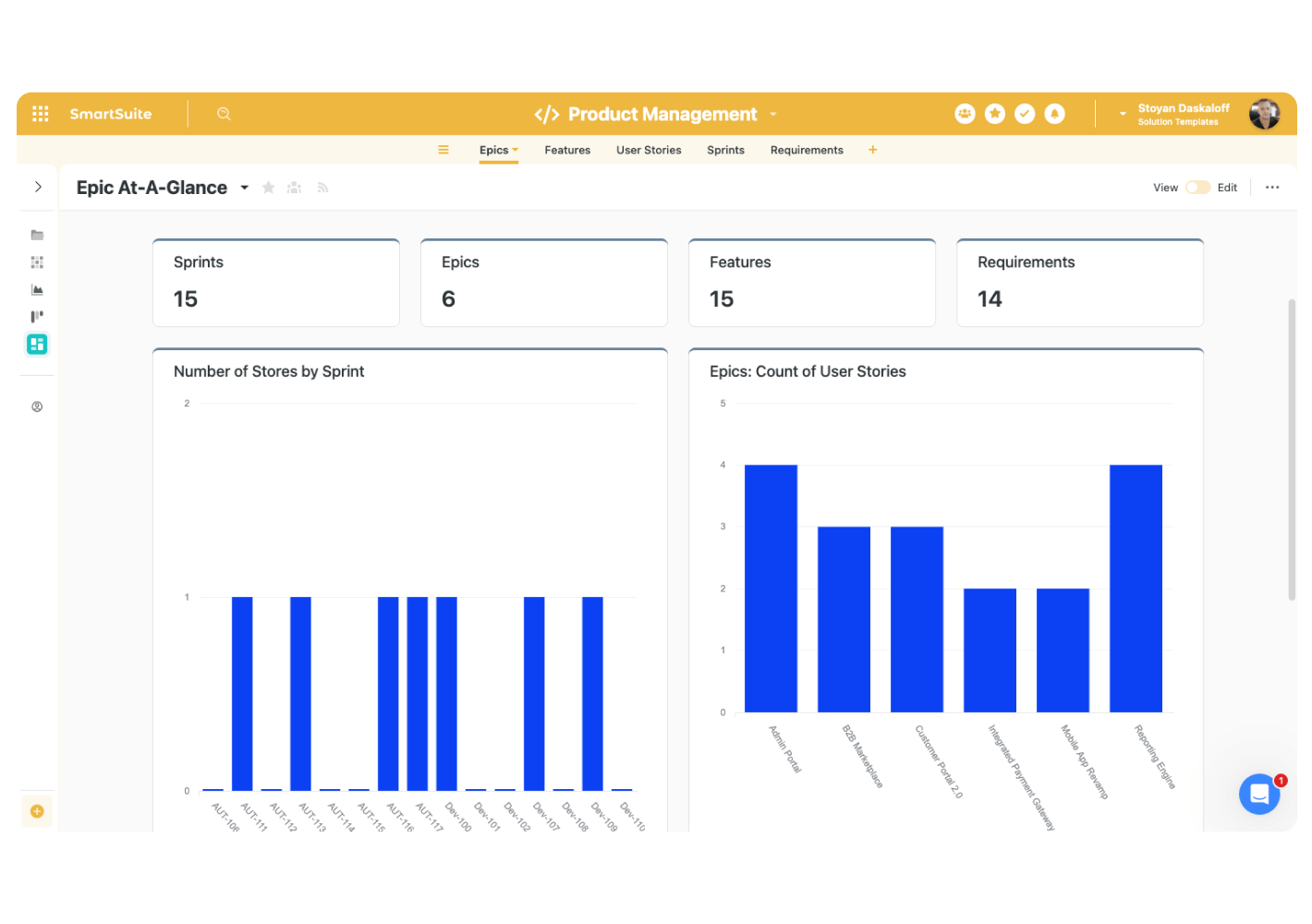
Task: Select the chart view icon in sidebar
Action: [37, 289]
